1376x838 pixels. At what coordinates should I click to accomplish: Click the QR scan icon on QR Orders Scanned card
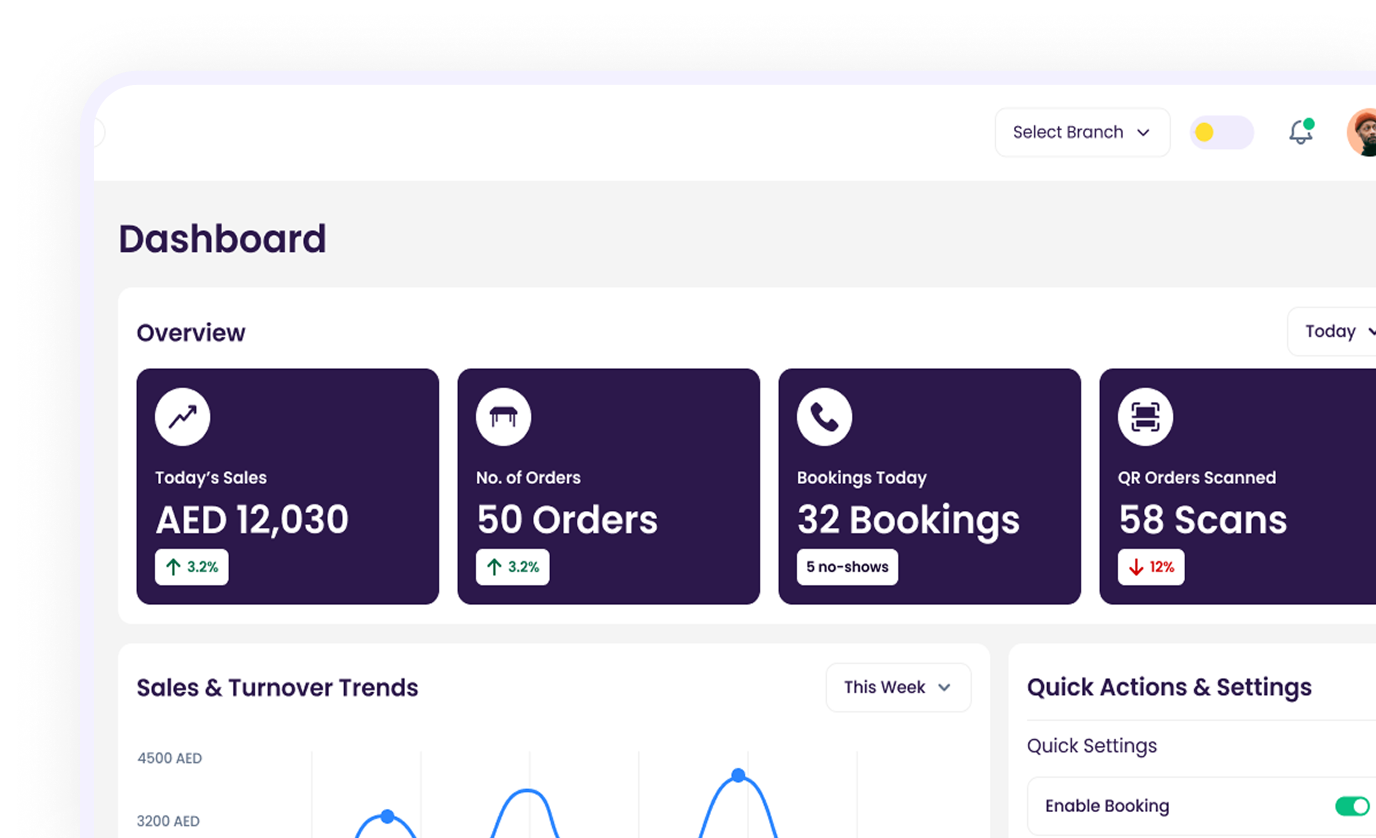click(x=1145, y=416)
